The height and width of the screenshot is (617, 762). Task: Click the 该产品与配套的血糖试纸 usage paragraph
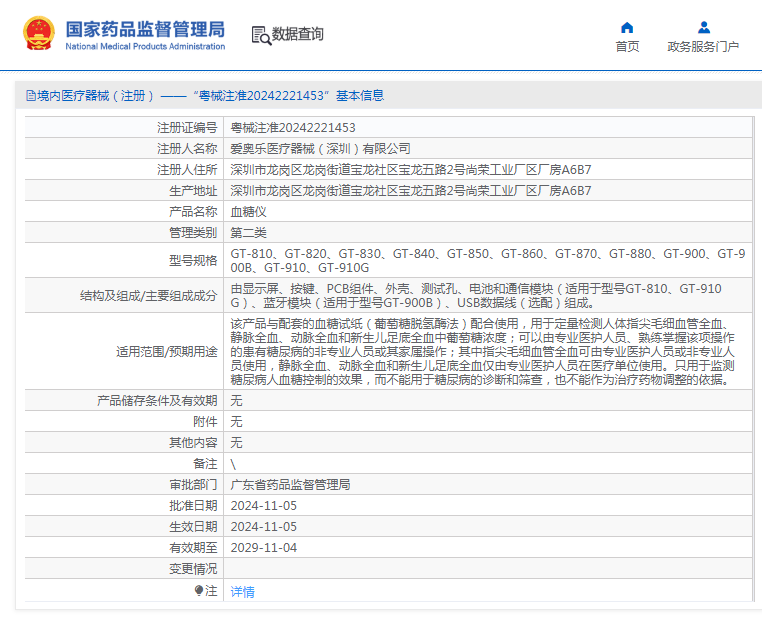(482, 351)
